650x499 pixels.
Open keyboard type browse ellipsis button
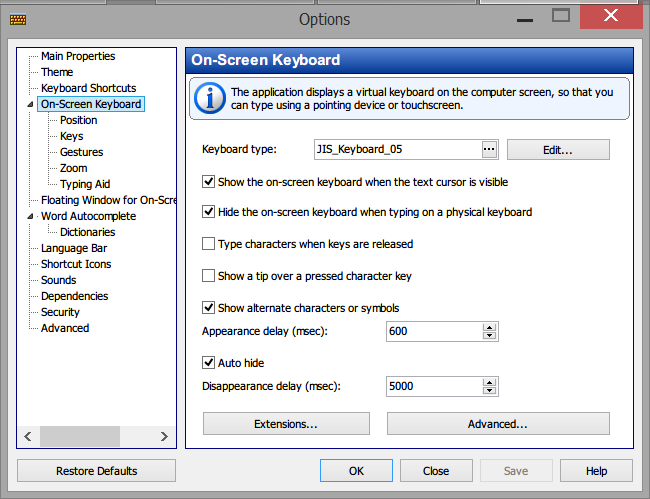click(489, 149)
